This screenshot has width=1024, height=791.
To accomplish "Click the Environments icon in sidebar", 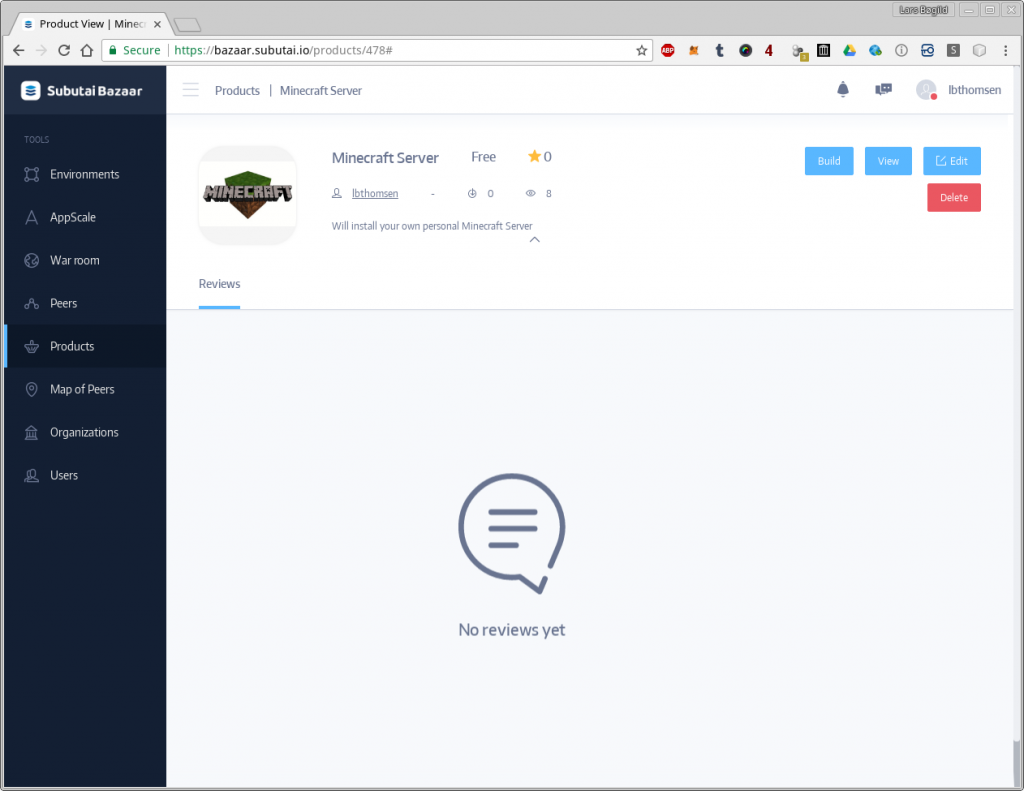I will [31, 174].
